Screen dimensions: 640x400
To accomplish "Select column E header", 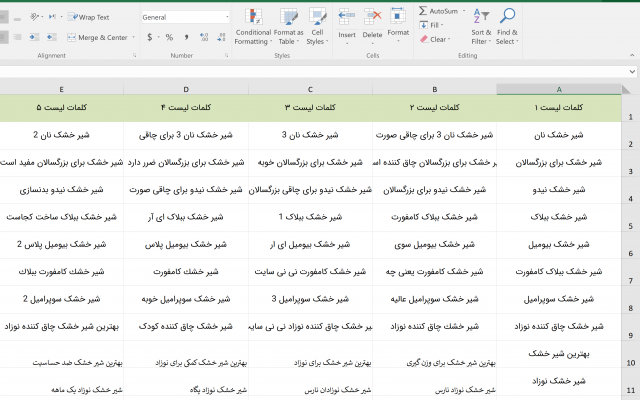I will coord(61,89).
